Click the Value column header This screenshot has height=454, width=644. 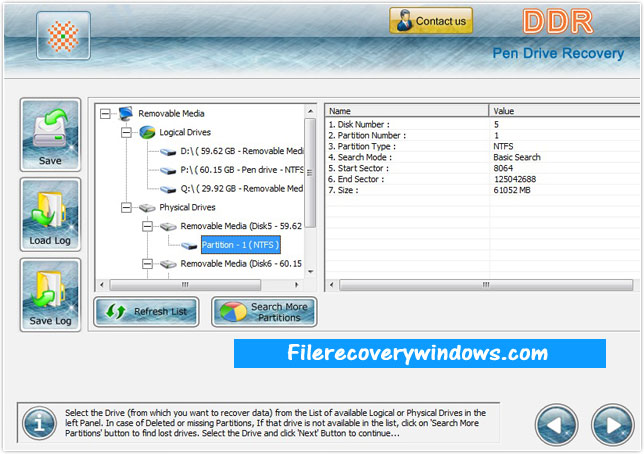tap(565, 111)
